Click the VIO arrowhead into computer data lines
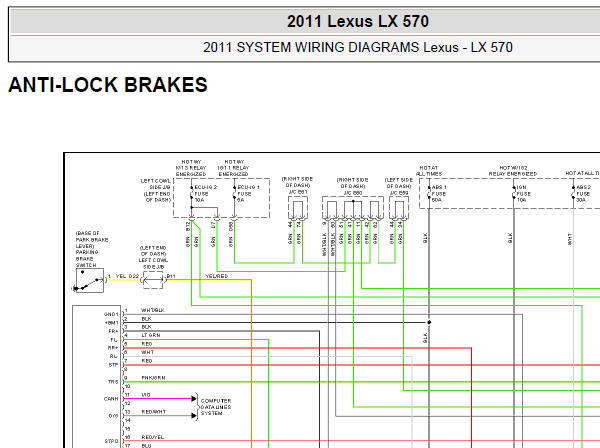Screen dimensions: 600x448 pyautogui.click(x=194, y=399)
